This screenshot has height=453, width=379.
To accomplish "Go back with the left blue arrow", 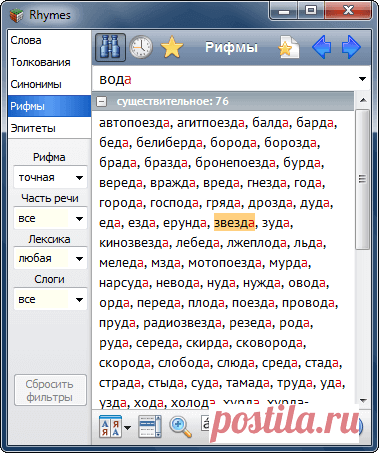I will tap(321, 47).
